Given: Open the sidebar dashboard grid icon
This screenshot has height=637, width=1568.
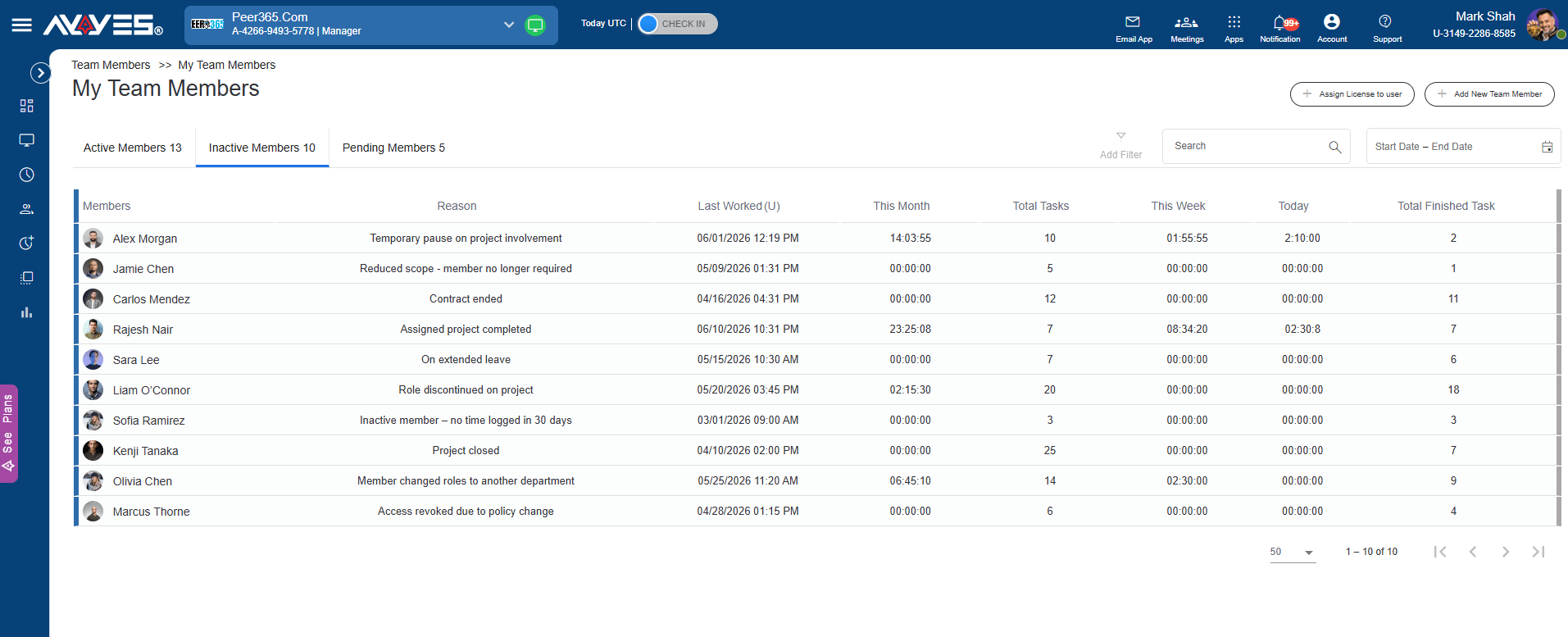Looking at the screenshot, I should 26,106.
